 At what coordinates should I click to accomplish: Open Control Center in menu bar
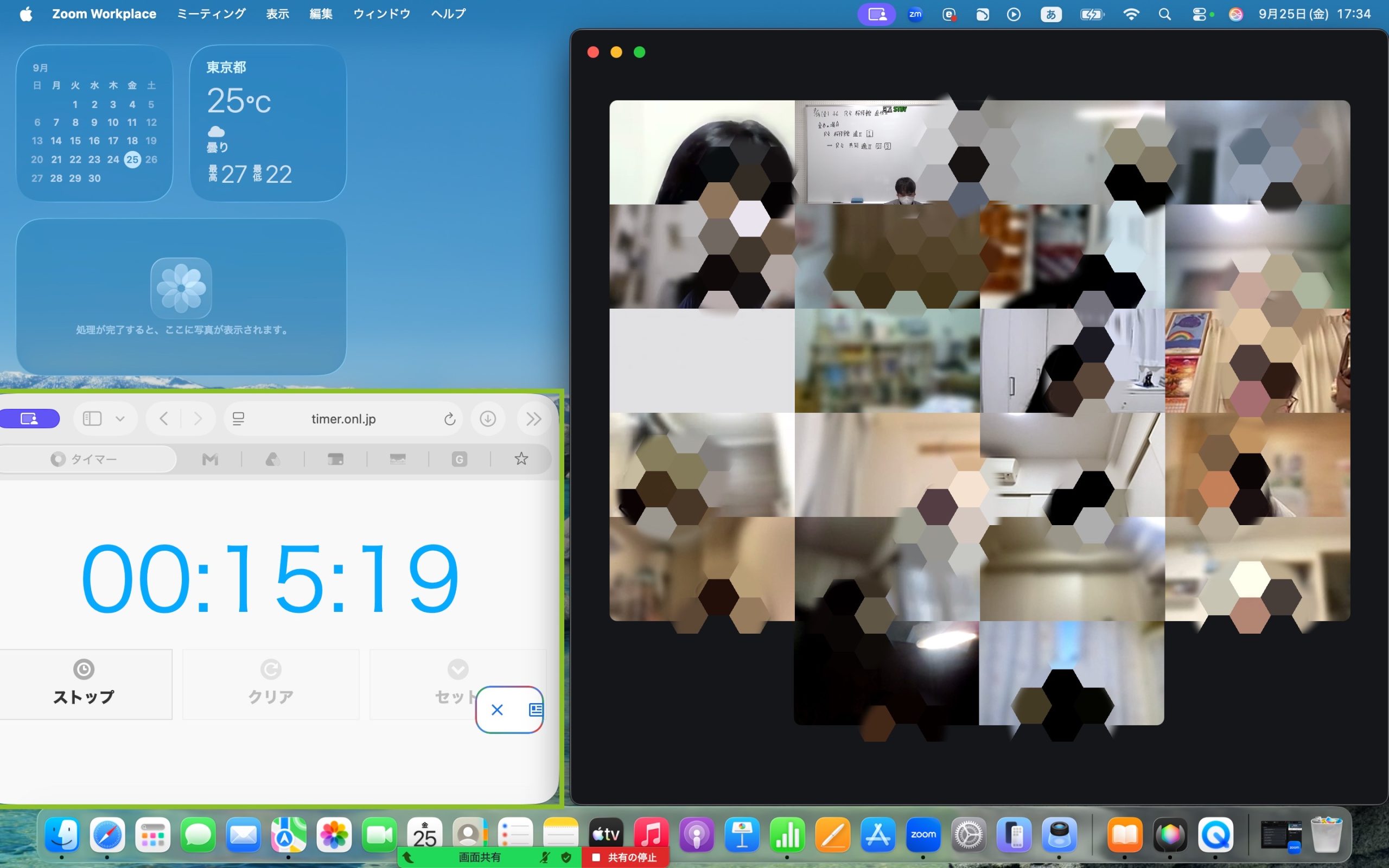coord(1199,14)
